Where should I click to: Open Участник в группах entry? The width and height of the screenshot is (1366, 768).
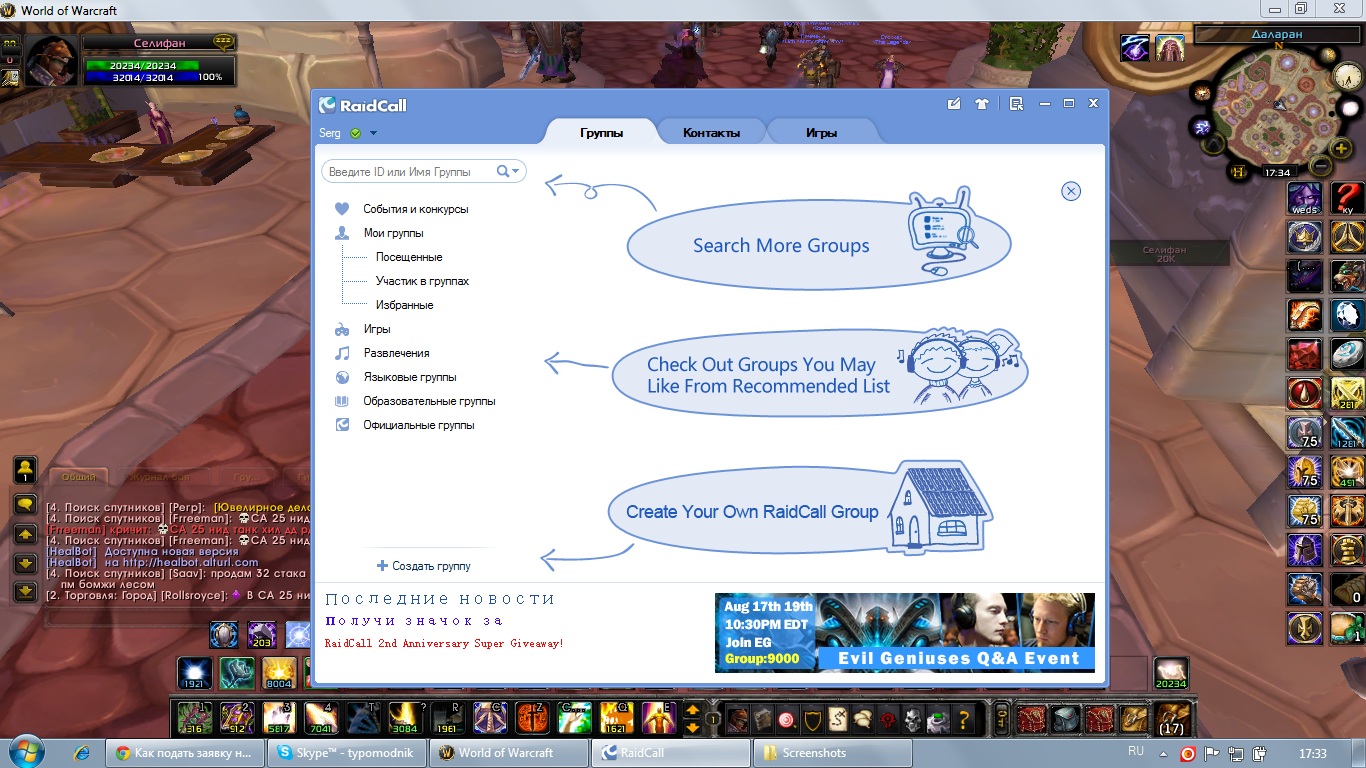(422, 281)
